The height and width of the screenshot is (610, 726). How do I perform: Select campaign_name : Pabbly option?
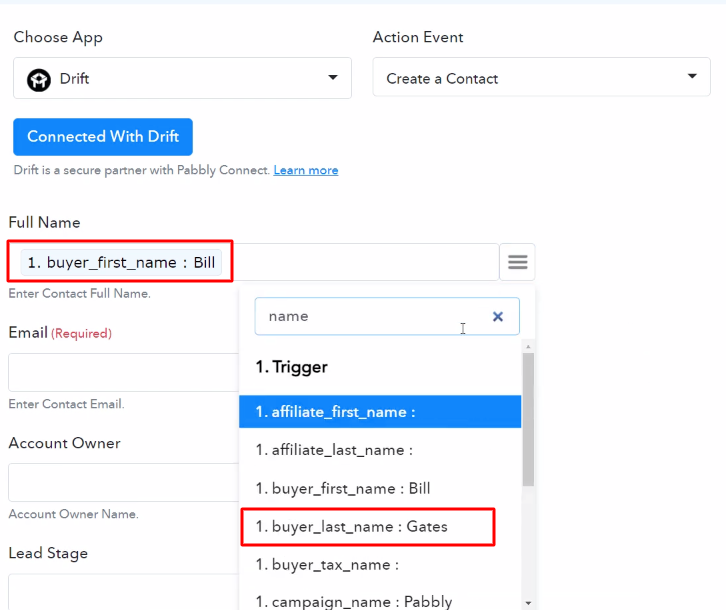[380, 601]
